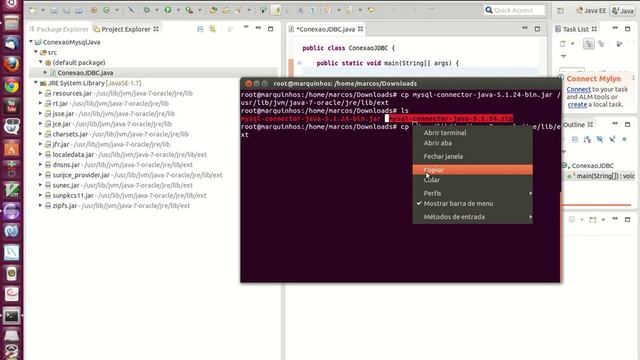Collapse all in Project Explorer toolbar

tap(200, 29)
